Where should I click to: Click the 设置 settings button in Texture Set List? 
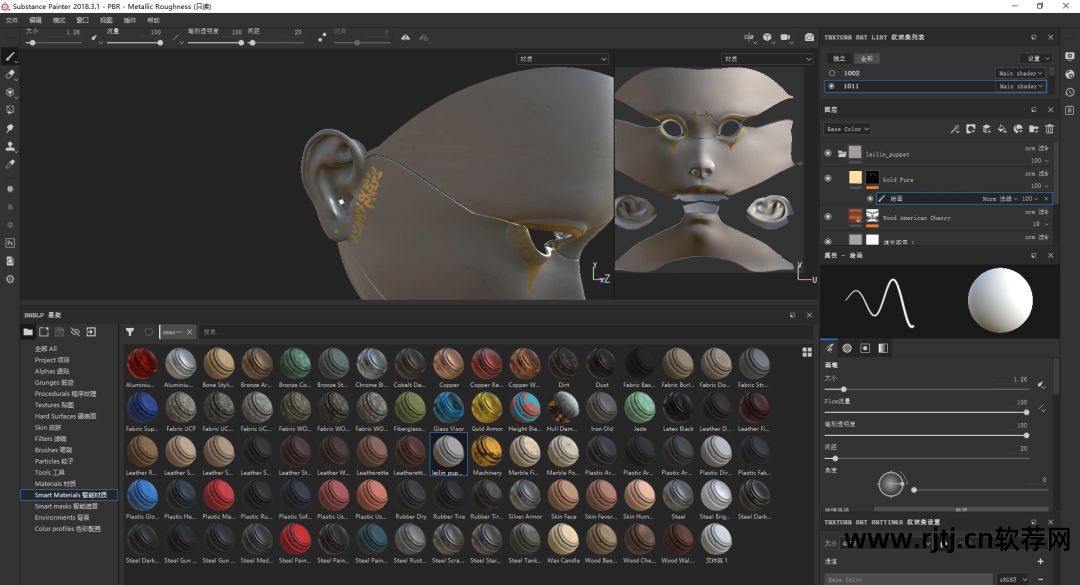pos(1034,58)
